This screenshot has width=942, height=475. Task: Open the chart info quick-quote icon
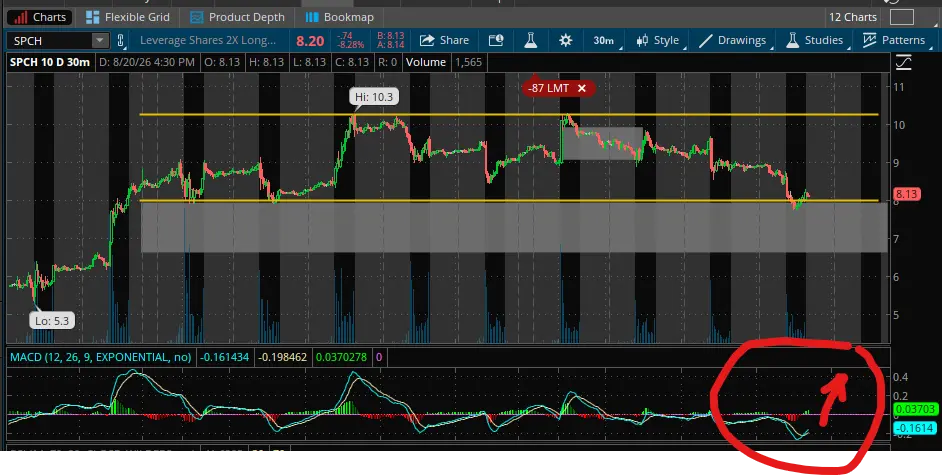tap(496, 40)
